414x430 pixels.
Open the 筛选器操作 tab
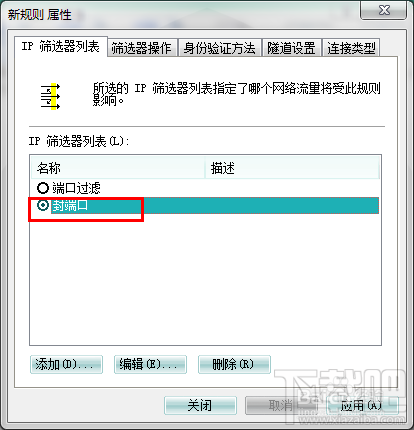point(142,48)
